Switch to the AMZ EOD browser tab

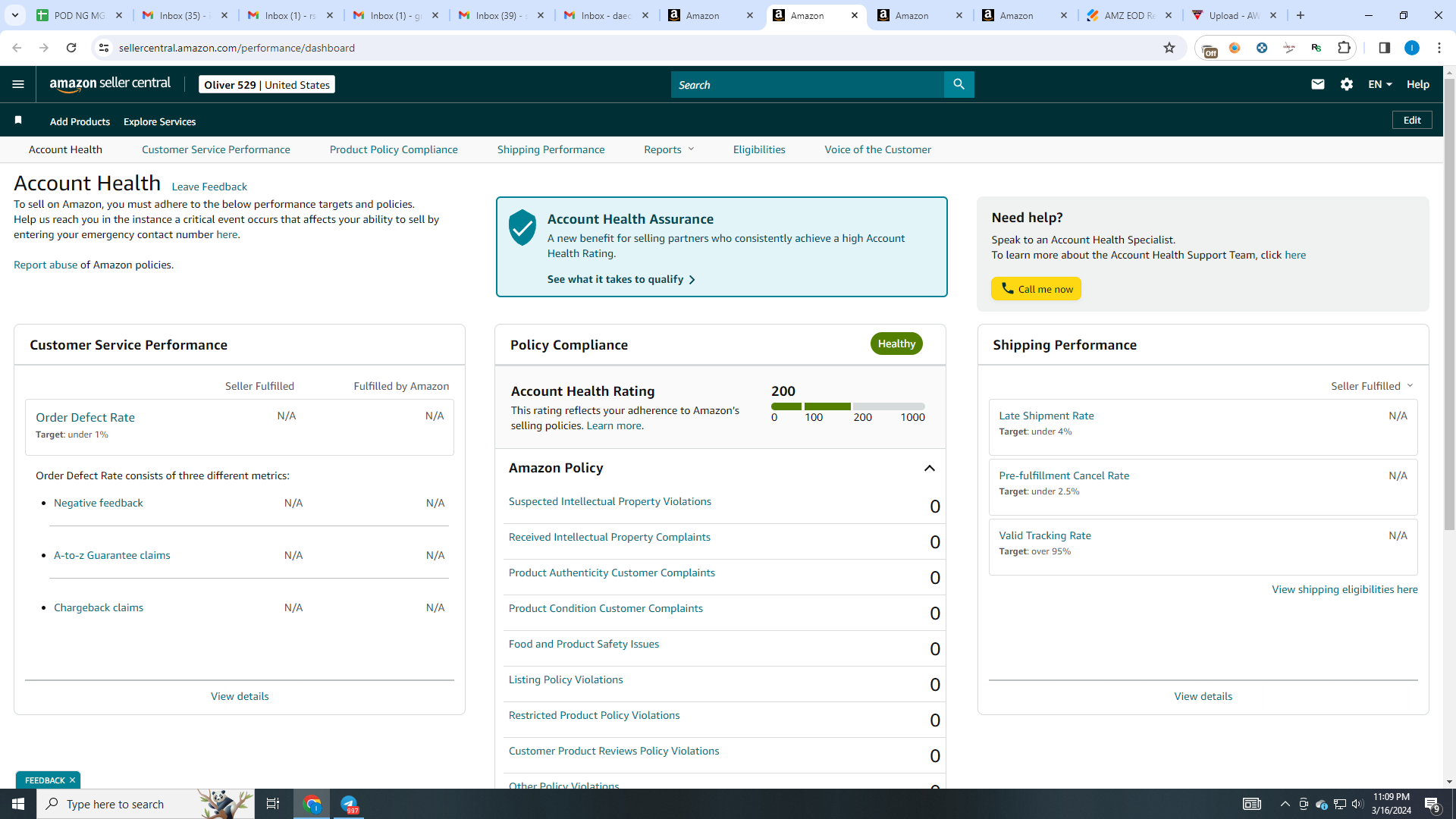pos(1128,15)
